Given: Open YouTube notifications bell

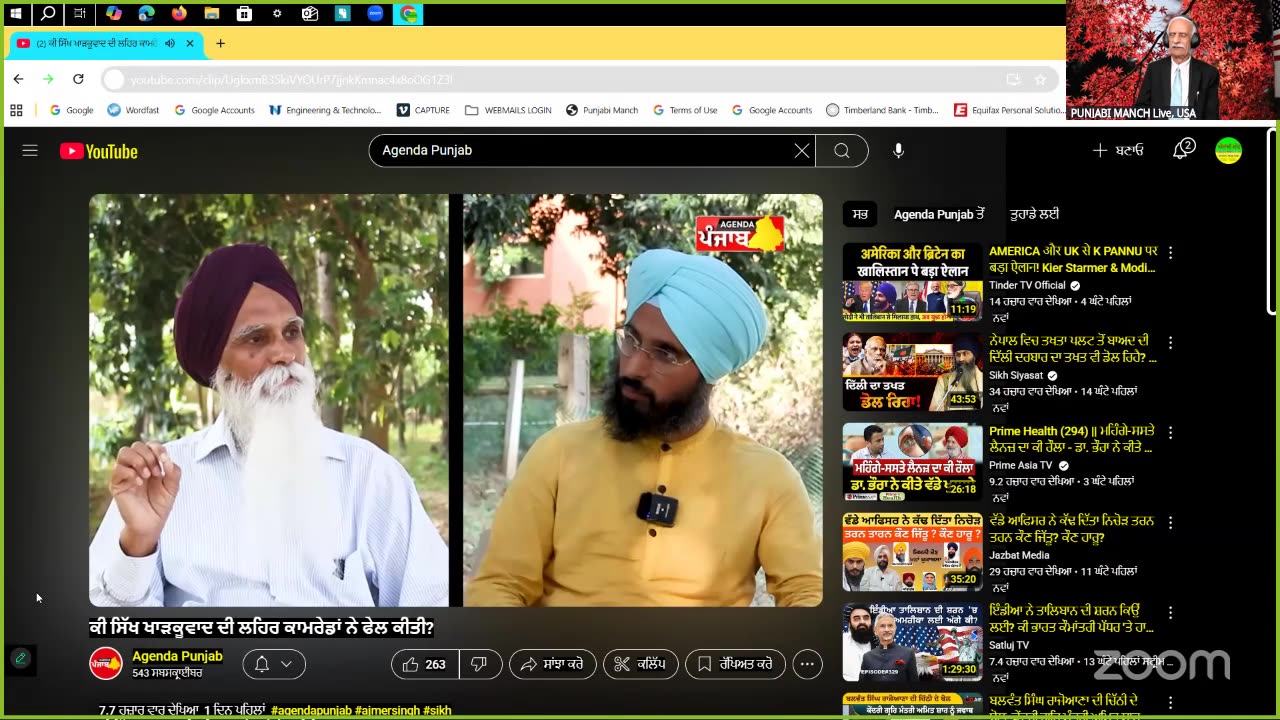Looking at the screenshot, I should (1183, 150).
